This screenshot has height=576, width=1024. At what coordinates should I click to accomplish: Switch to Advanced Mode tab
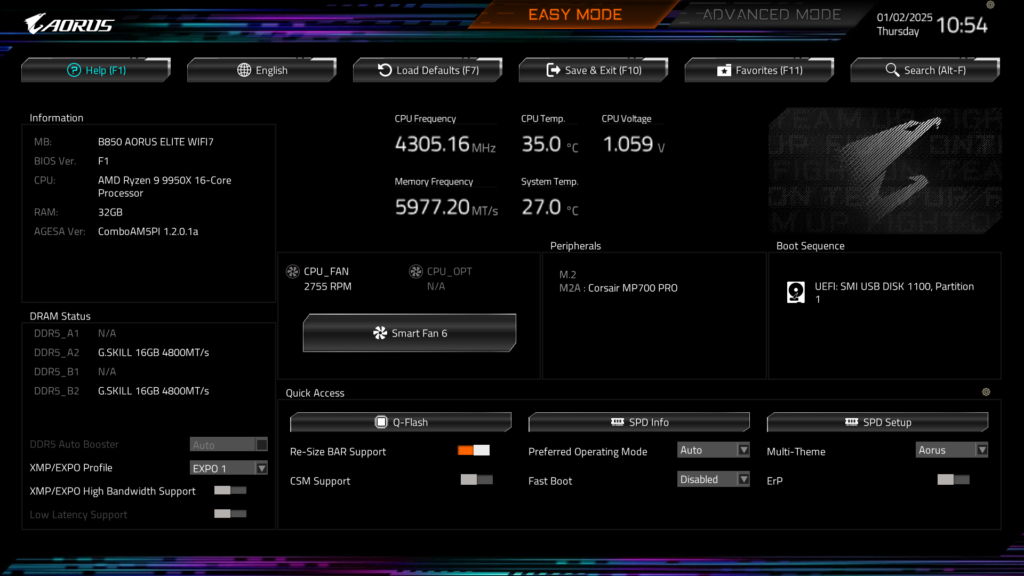(771, 14)
